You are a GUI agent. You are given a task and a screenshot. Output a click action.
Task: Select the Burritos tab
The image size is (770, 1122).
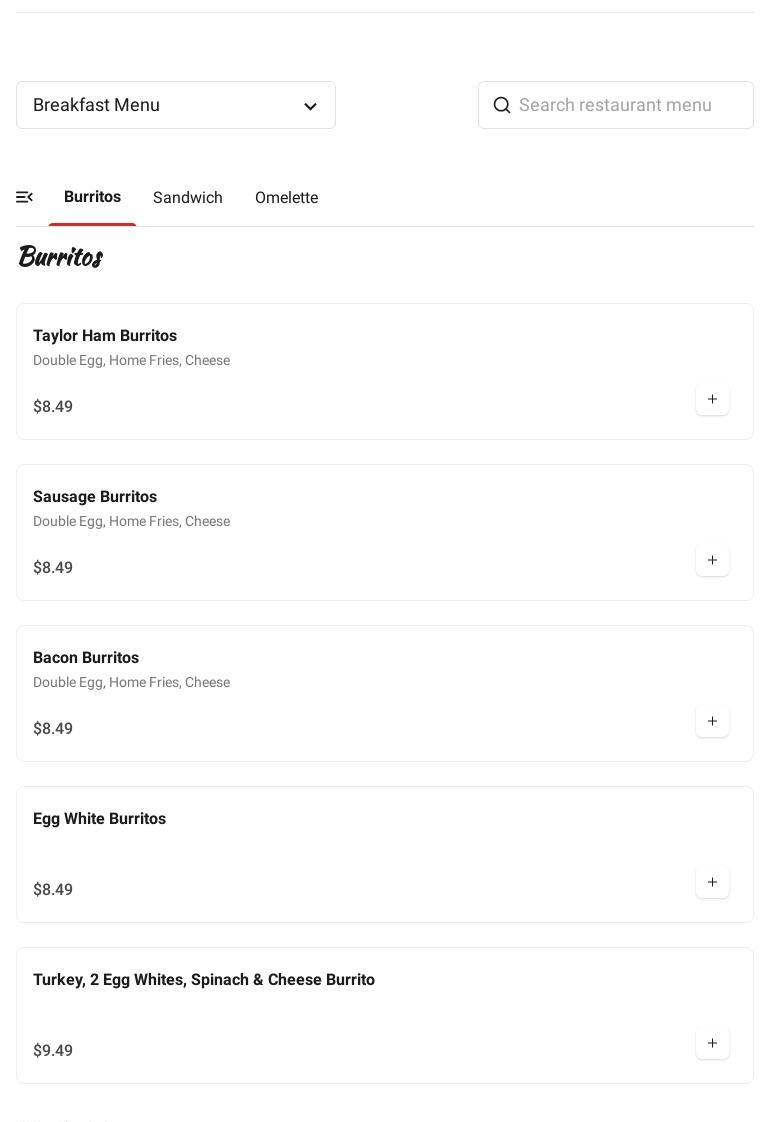[92, 197]
